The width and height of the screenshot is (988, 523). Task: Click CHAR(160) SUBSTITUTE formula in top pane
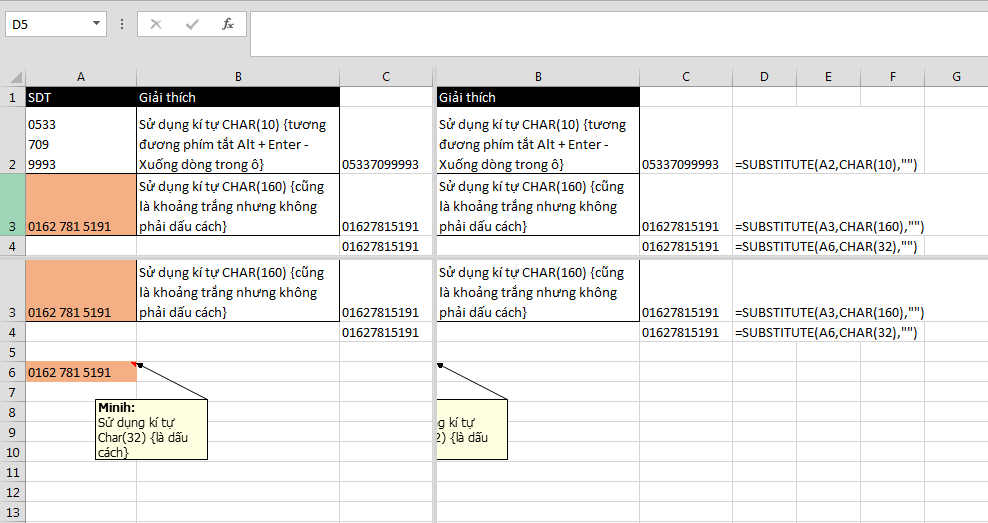click(x=829, y=226)
